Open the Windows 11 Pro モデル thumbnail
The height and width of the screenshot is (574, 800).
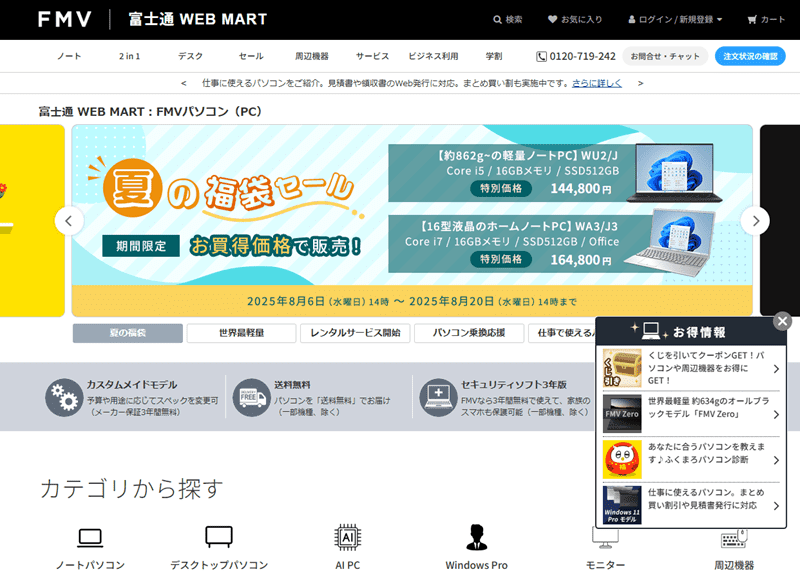click(x=622, y=505)
